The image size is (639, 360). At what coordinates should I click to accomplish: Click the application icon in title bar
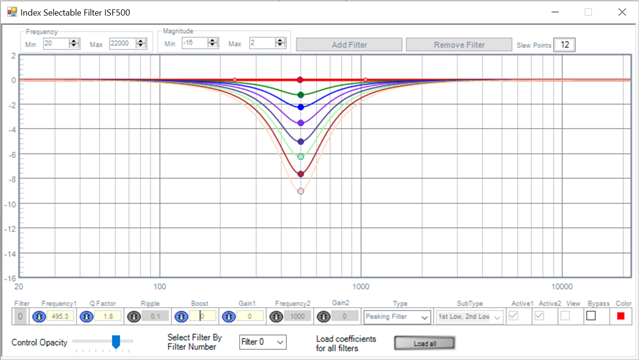pos(12,12)
